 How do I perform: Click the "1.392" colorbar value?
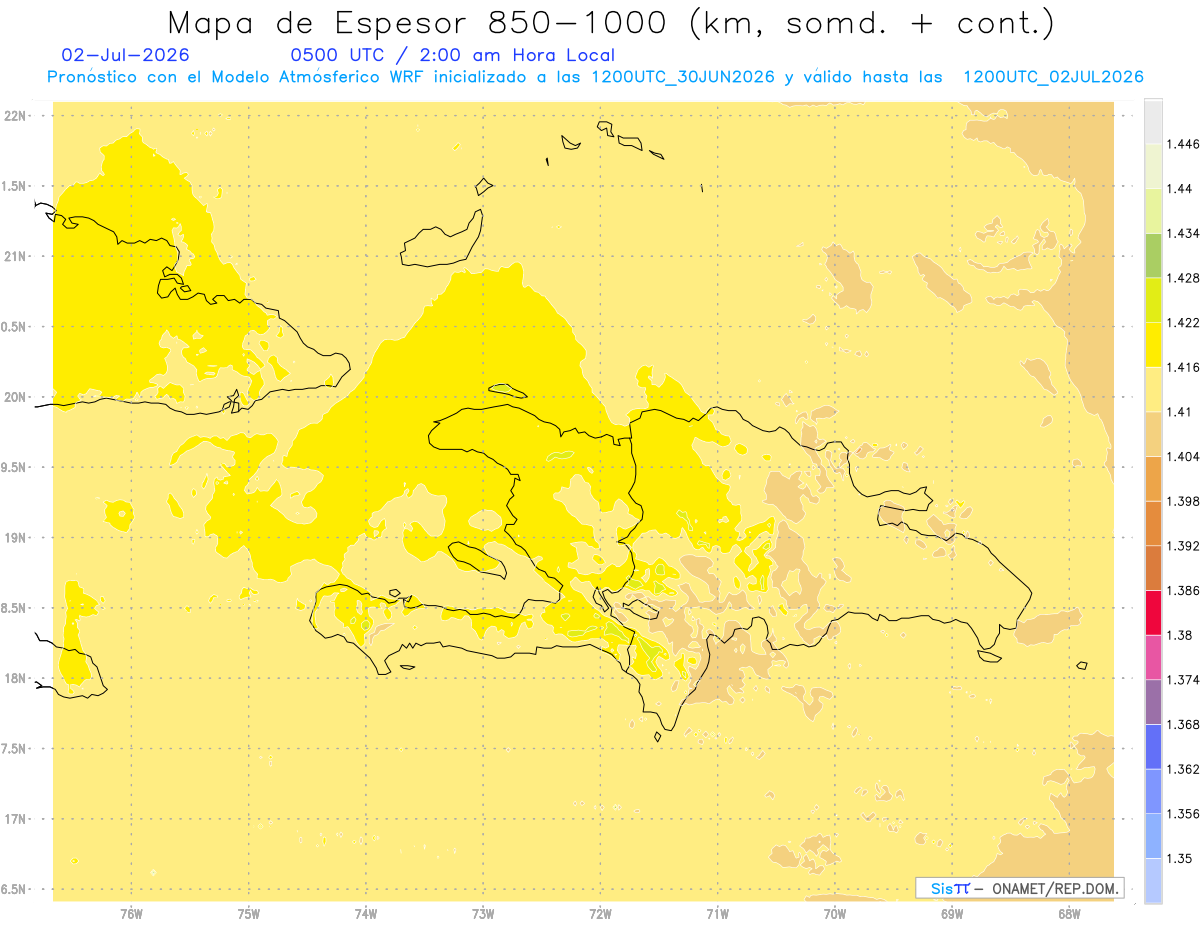point(1183,546)
